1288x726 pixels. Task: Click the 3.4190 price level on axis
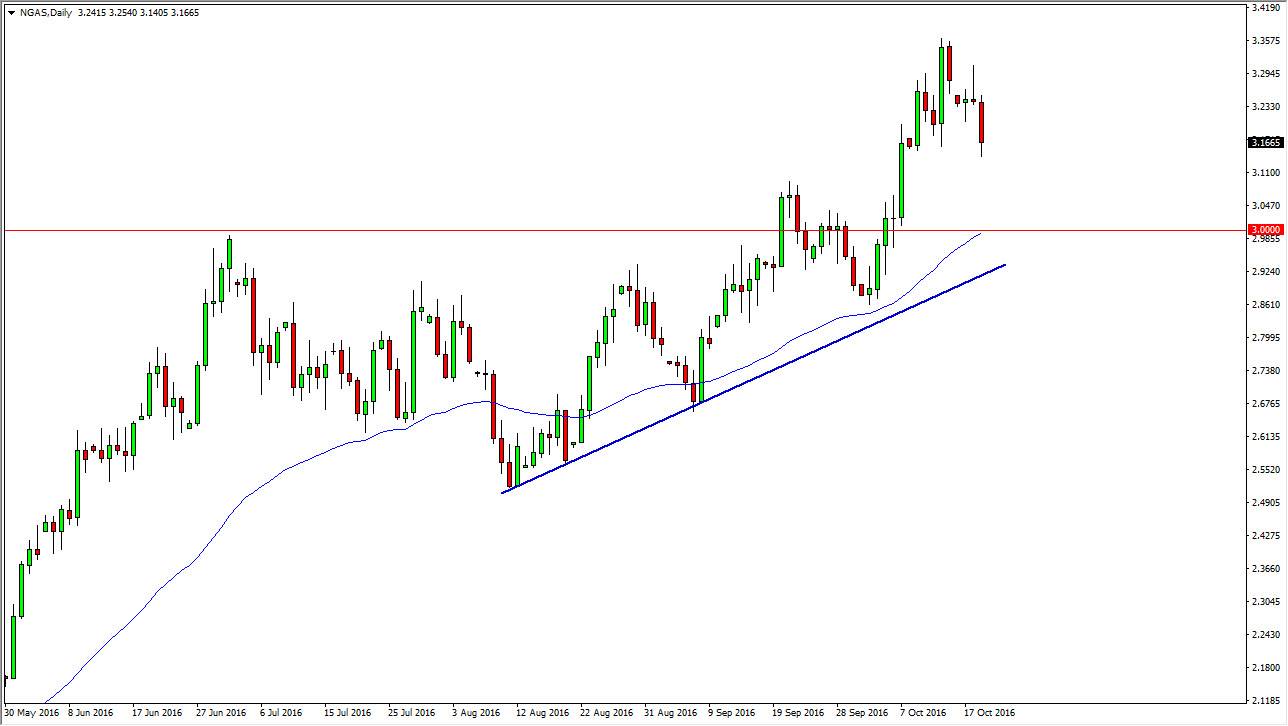[x=1265, y=8]
